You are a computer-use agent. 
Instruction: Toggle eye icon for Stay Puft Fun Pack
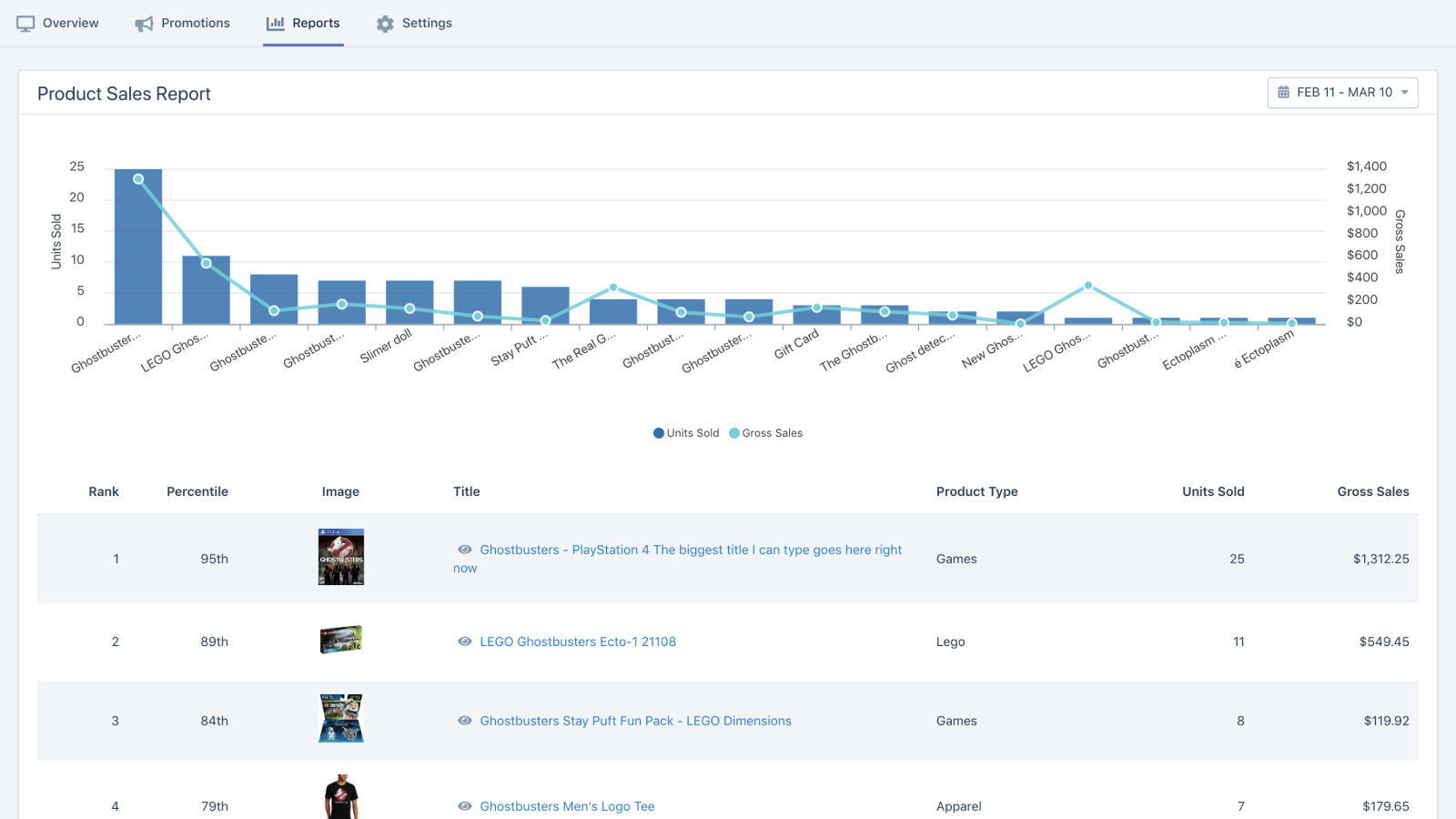tap(465, 721)
